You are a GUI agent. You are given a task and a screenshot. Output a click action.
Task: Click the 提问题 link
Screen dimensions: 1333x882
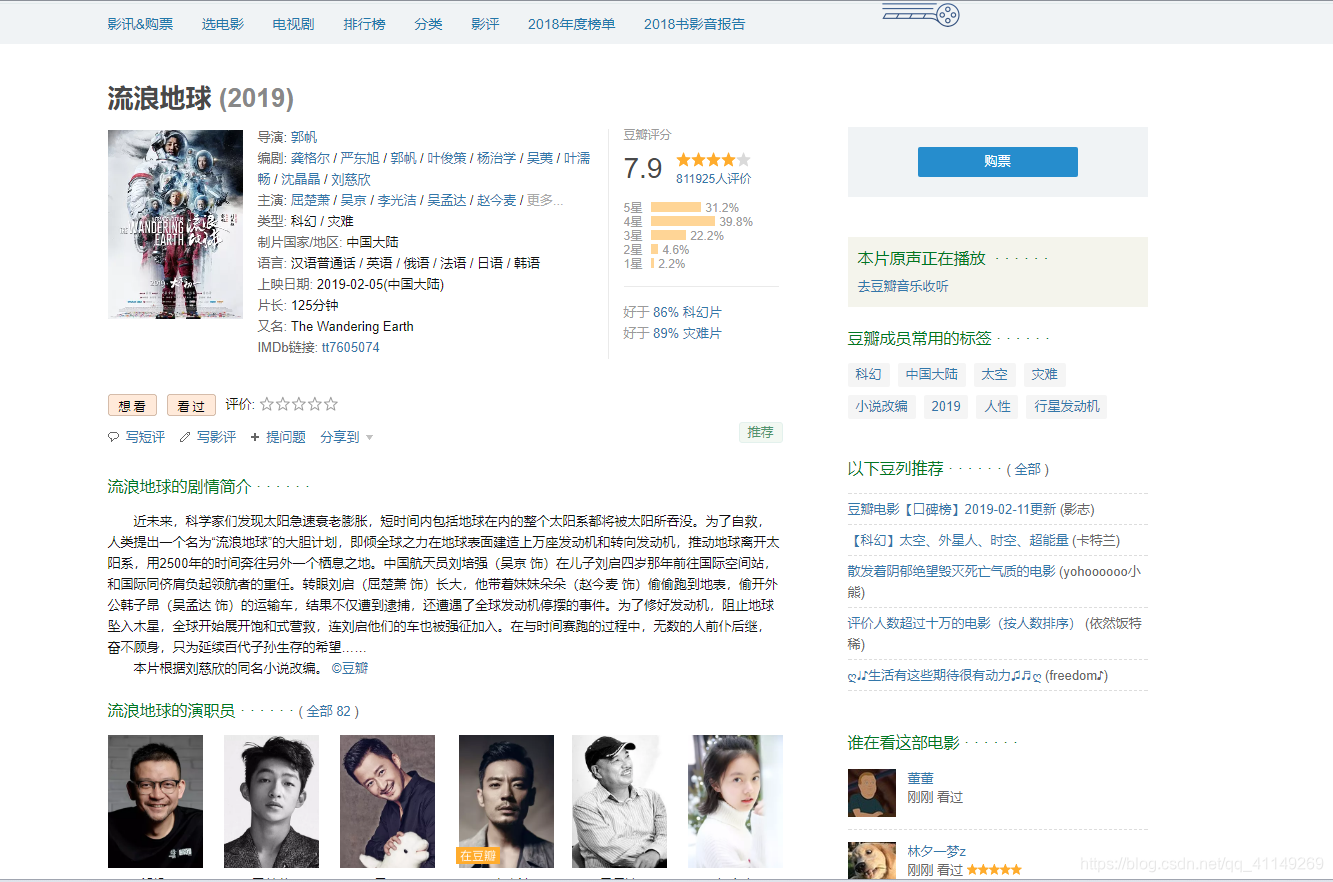[286, 437]
